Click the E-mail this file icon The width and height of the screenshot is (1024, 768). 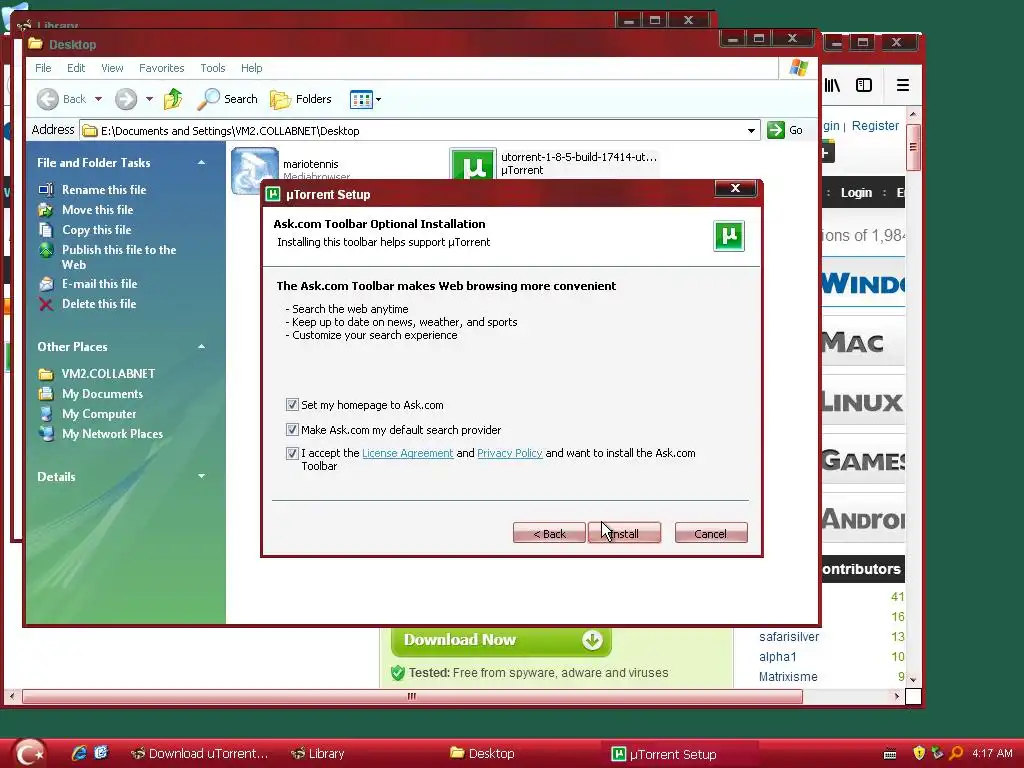pyautogui.click(x=46, y=284)
